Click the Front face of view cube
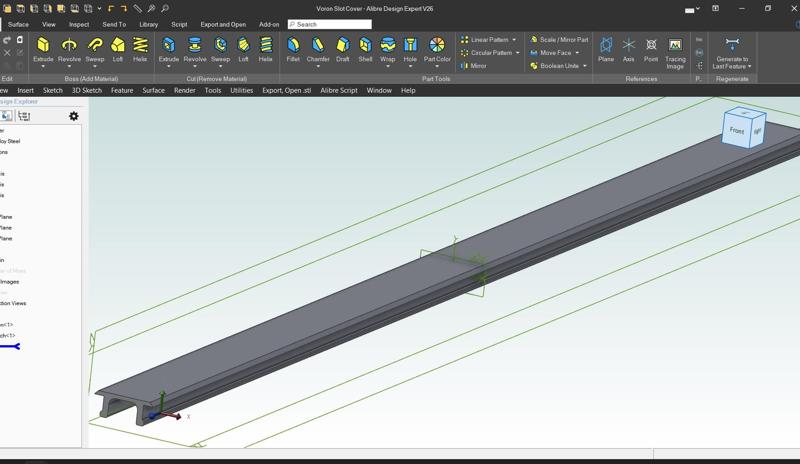The height and width of the screenshot is (464, 800). coord(736,130)
